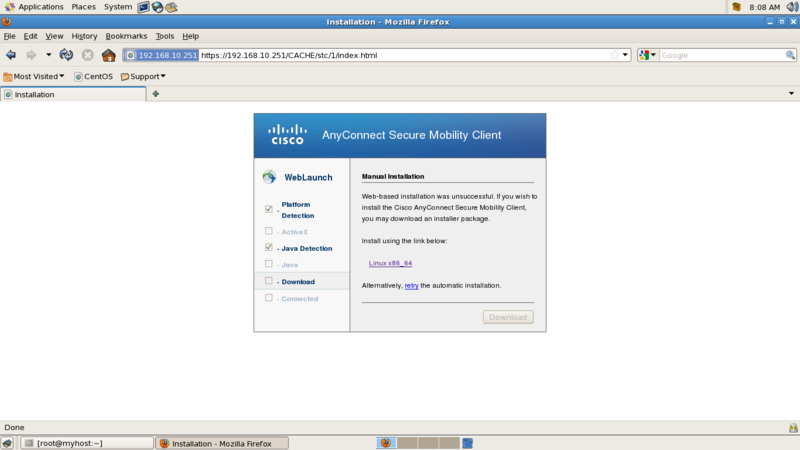Open the Help menu
This screenshot has width=800, height=450.
click(190, 36)
